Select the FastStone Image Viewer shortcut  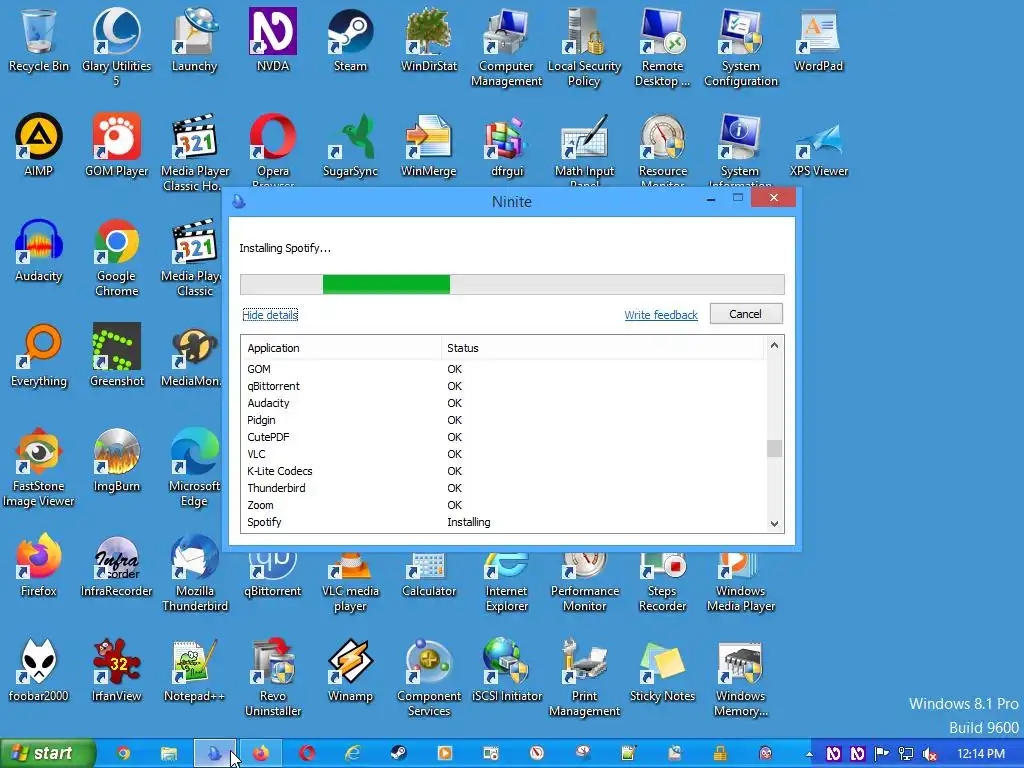click(39, 467)
